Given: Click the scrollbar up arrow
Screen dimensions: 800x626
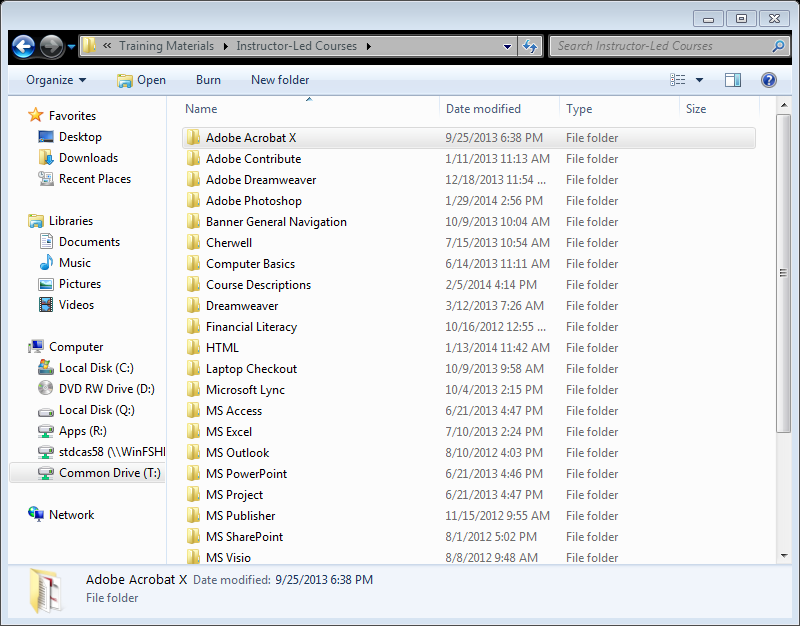Looking at the screenshot, I should [x=784, y=105].
